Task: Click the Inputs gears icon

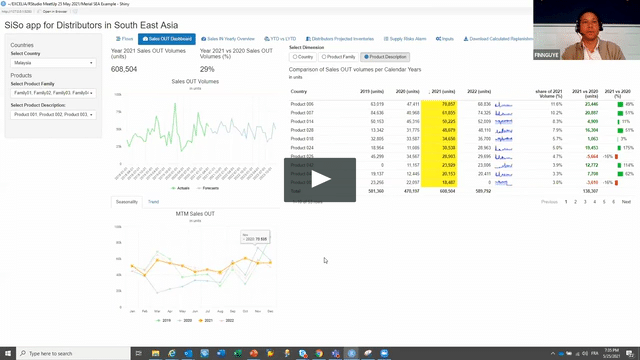Action: coord(438,39)
